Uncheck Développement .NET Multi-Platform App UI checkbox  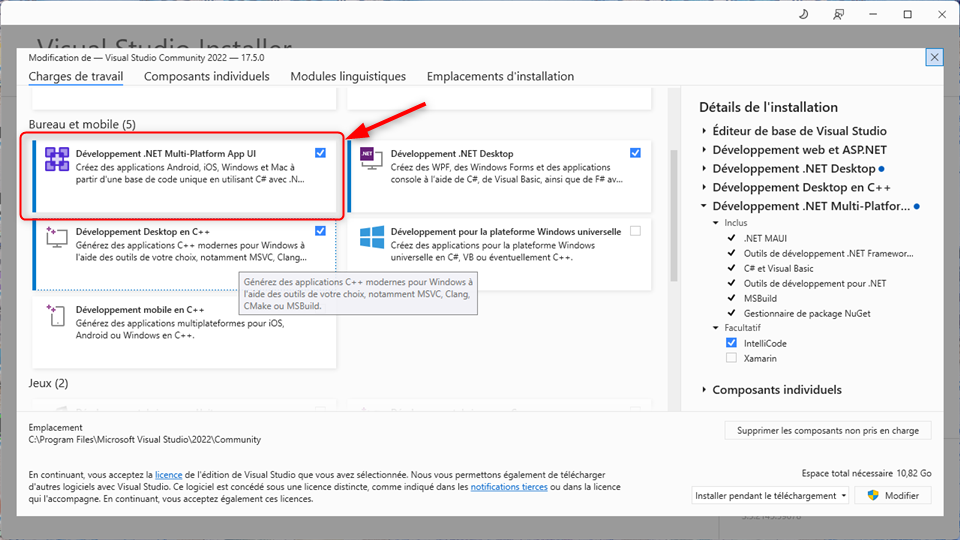tap(320, 153)
